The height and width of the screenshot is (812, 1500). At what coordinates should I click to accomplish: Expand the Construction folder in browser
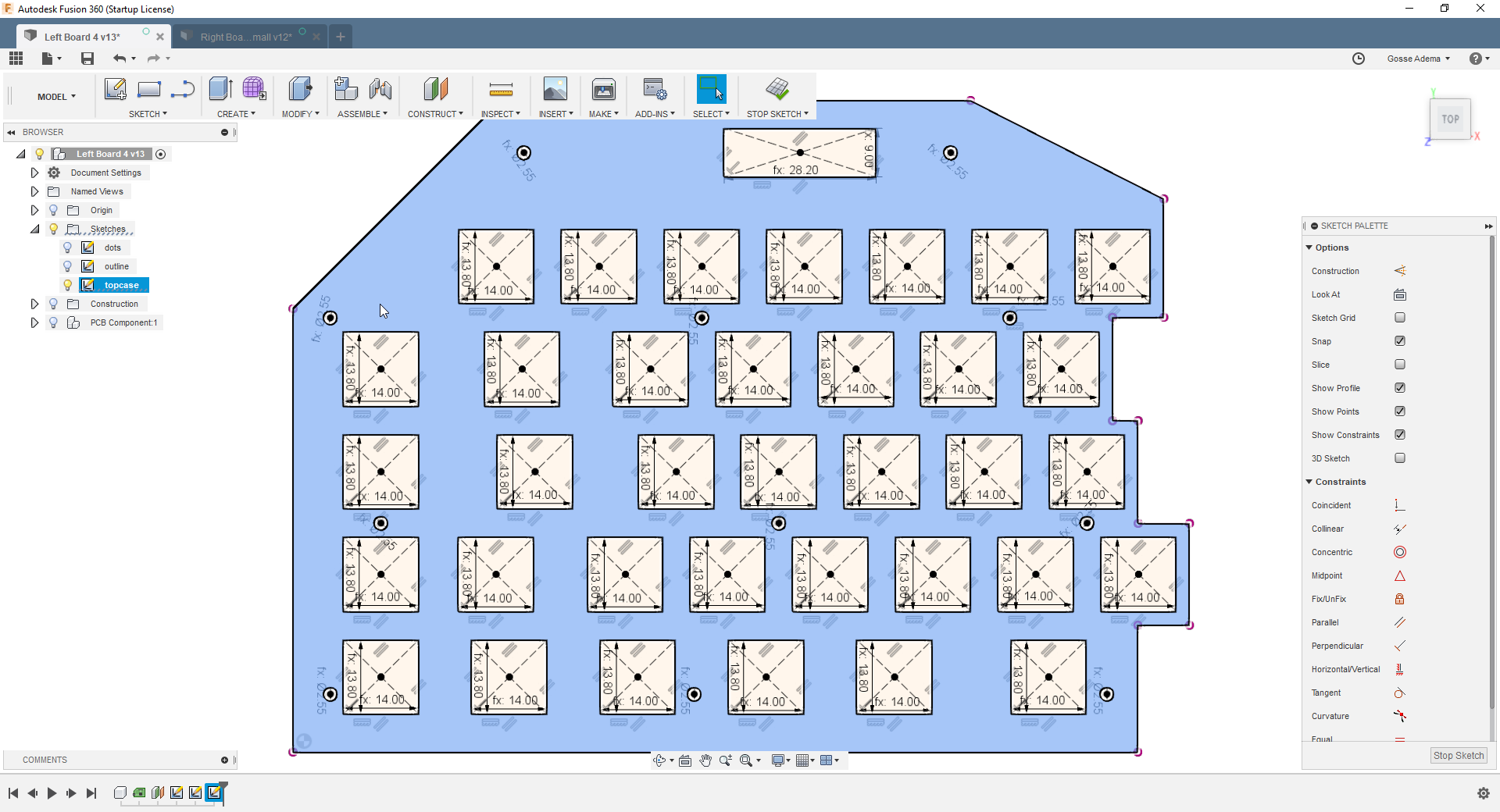click(x=34, y=304)
